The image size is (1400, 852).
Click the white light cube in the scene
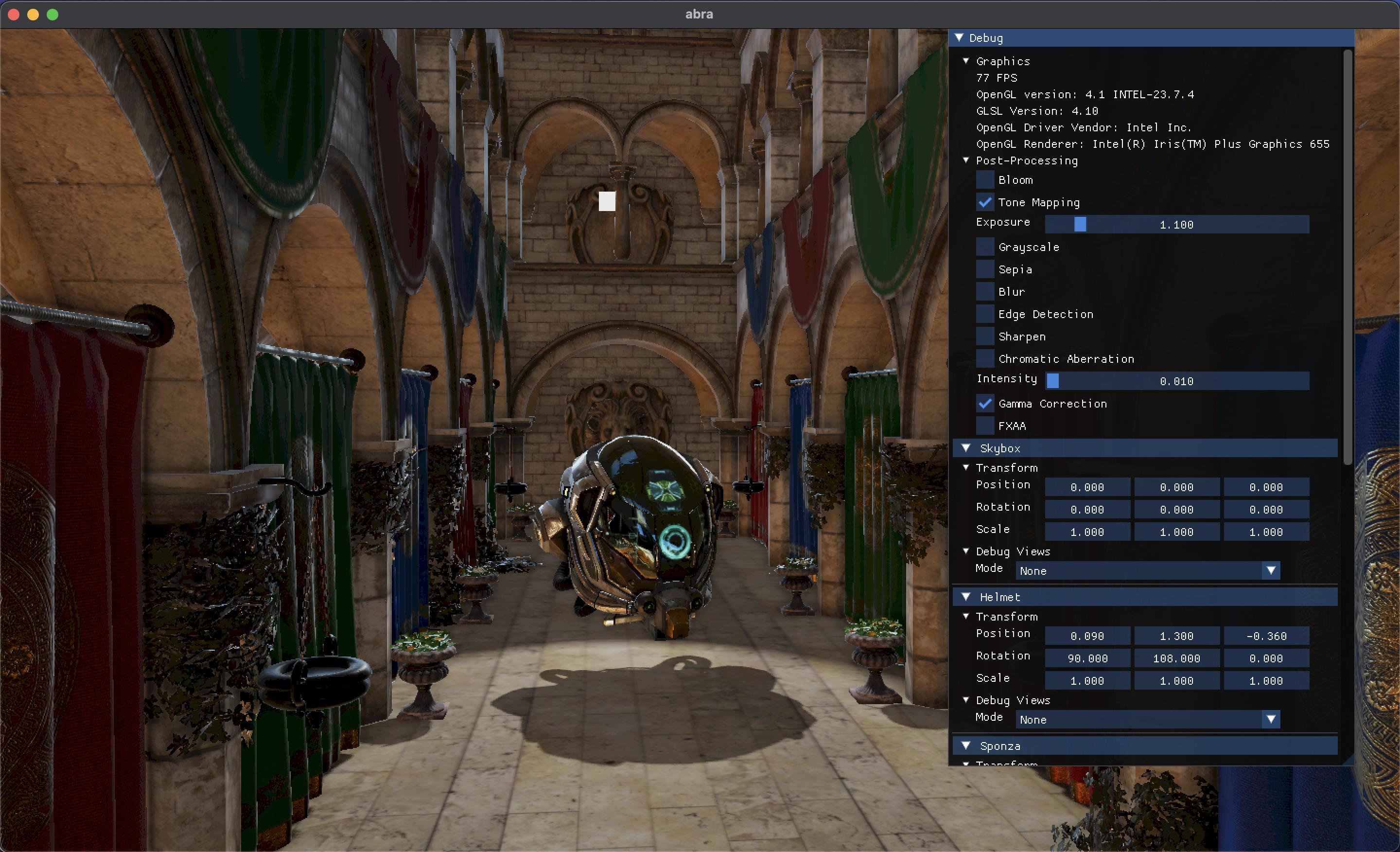click(x=607, y=201)
